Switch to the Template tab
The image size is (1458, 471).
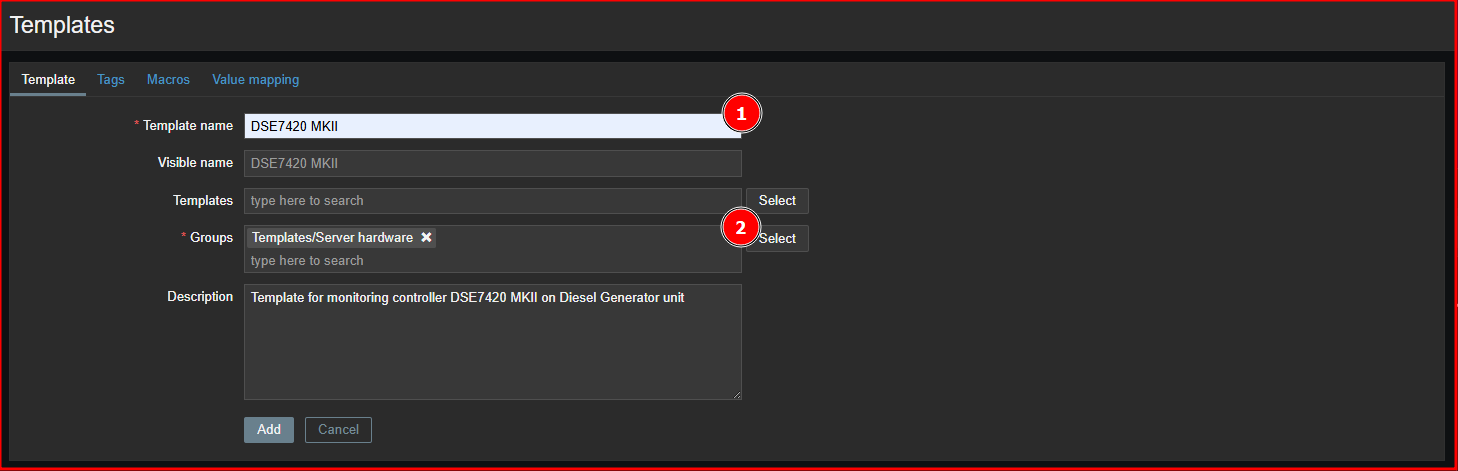48,80
